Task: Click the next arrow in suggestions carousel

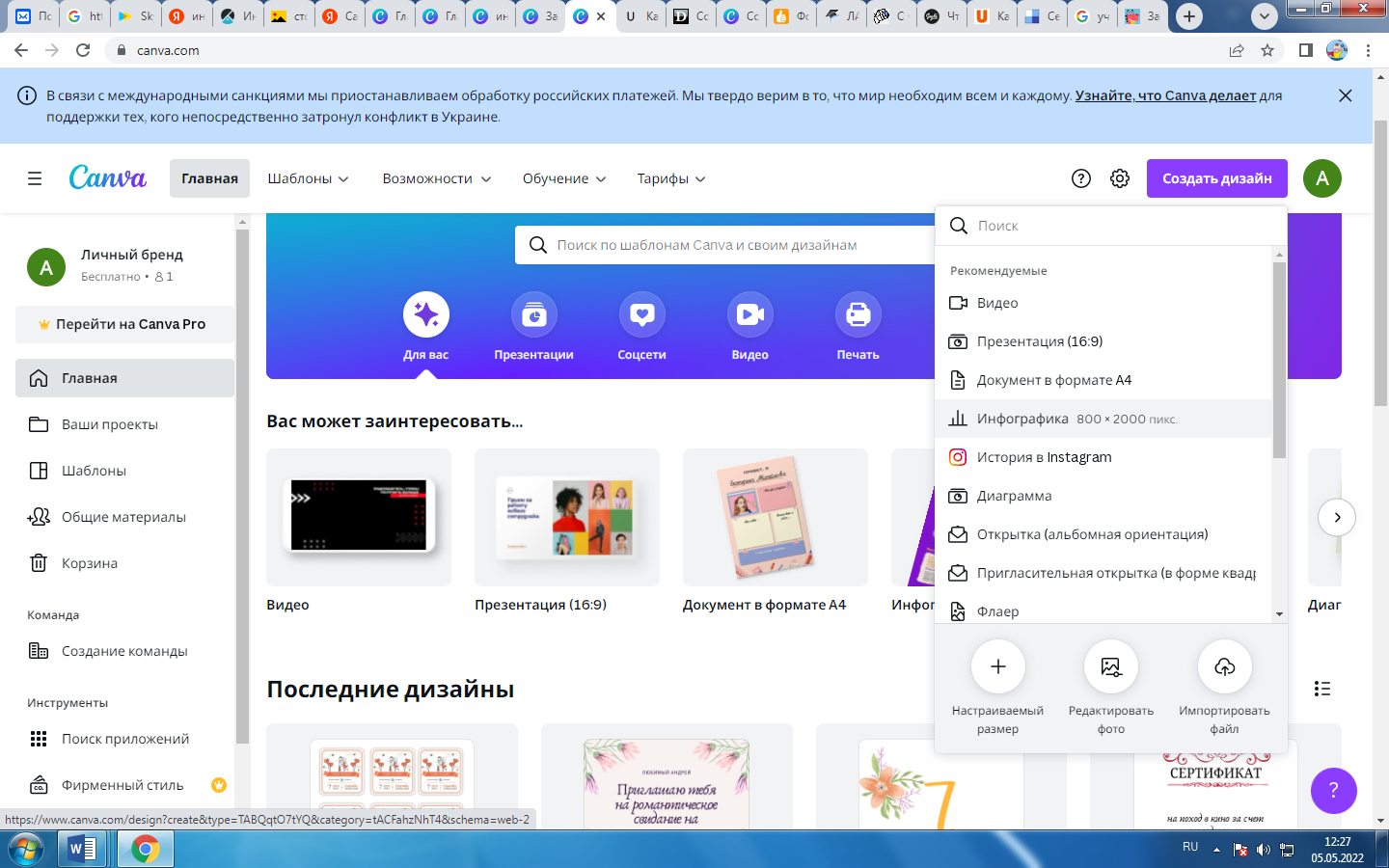Action: tap(1337, 517)
